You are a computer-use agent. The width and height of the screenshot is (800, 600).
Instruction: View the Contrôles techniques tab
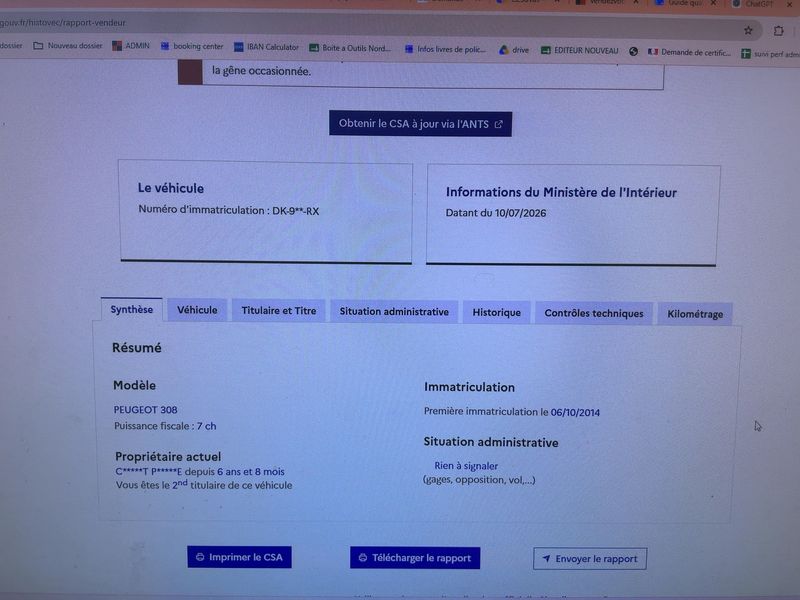click(593, 313)
